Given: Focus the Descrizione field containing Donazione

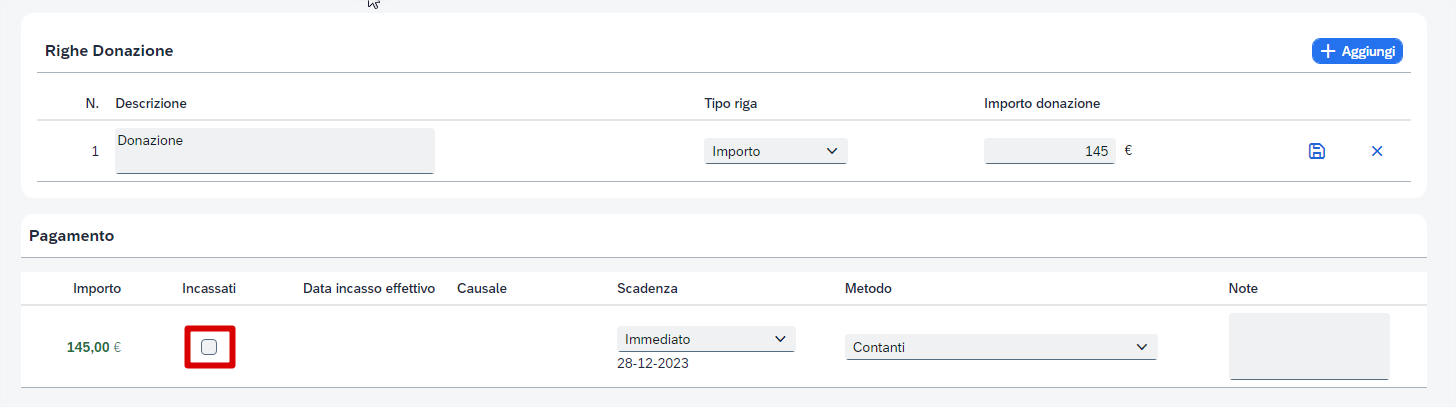Looking at the screenshot, I should point(275,151).
